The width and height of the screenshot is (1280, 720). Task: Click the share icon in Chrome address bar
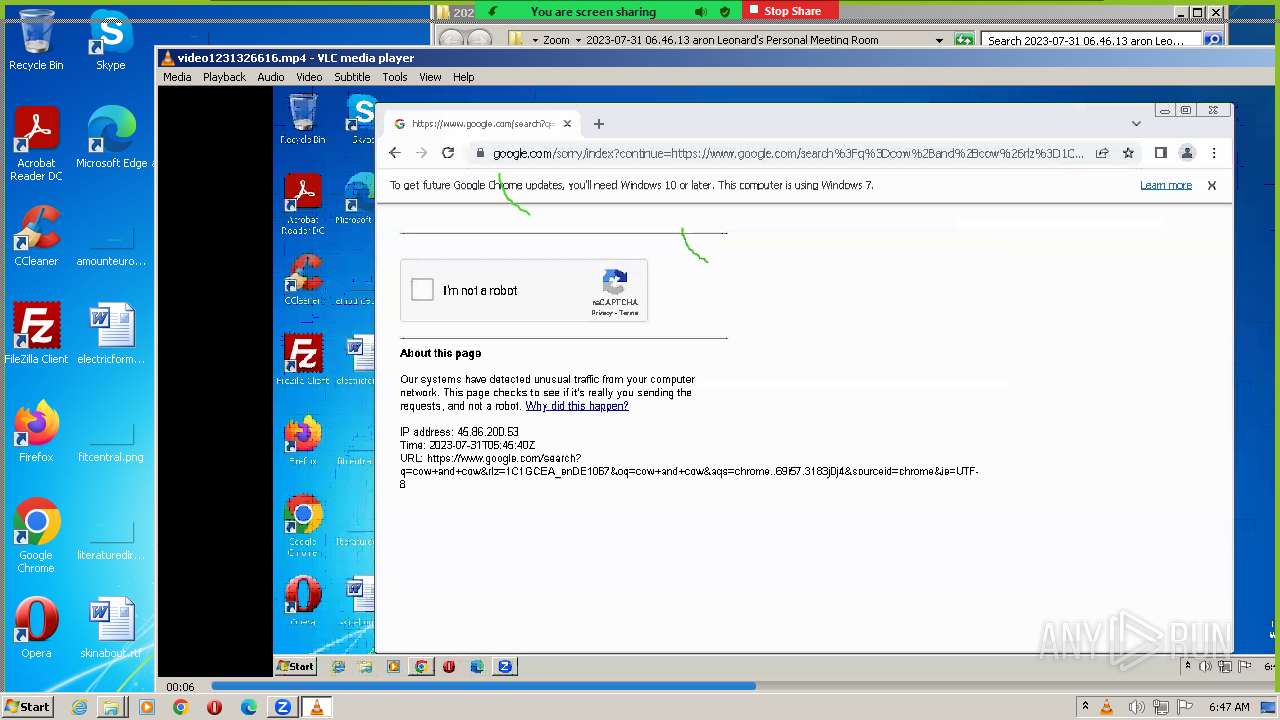1102,153
